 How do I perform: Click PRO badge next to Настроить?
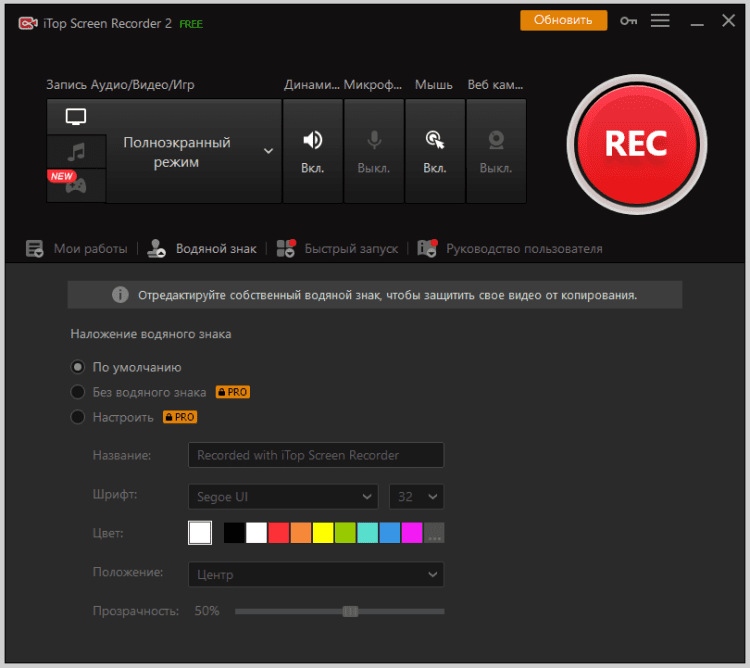(180, 417)
